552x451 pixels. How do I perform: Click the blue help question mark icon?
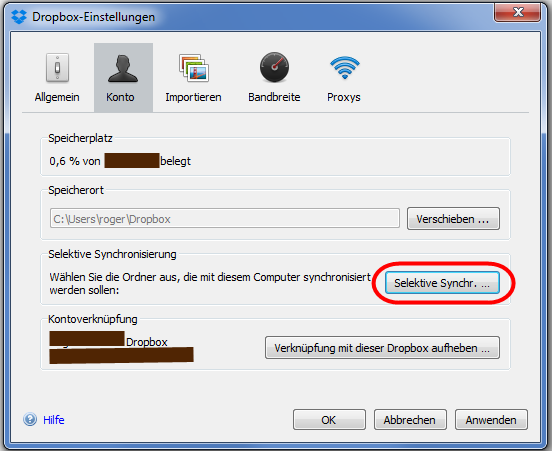30,419
